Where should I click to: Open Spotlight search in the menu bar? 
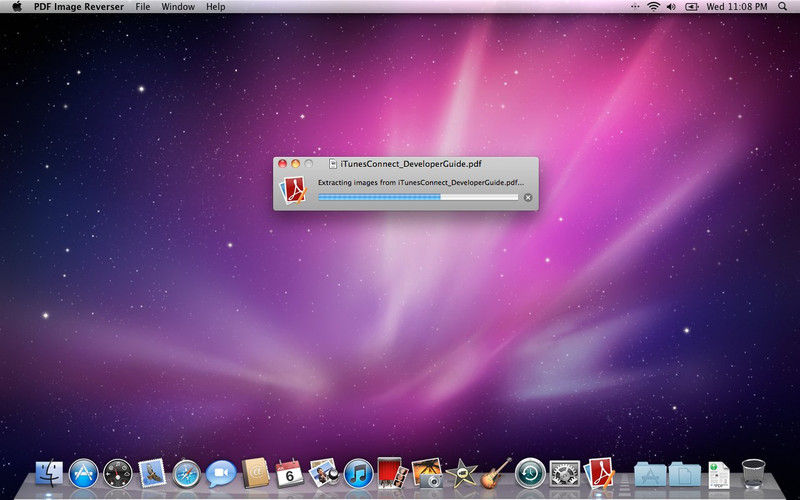[783, 7]
